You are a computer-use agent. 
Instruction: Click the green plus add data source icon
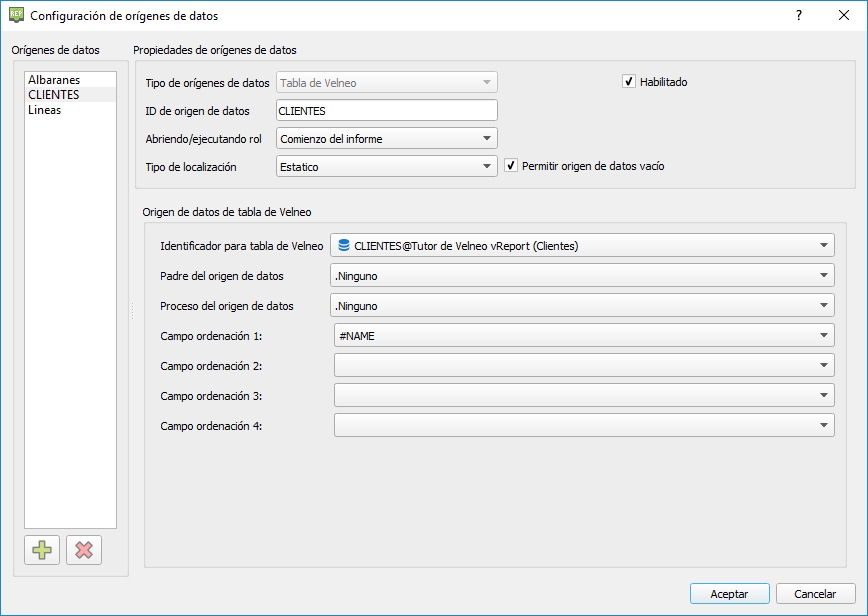pos(43,550)
